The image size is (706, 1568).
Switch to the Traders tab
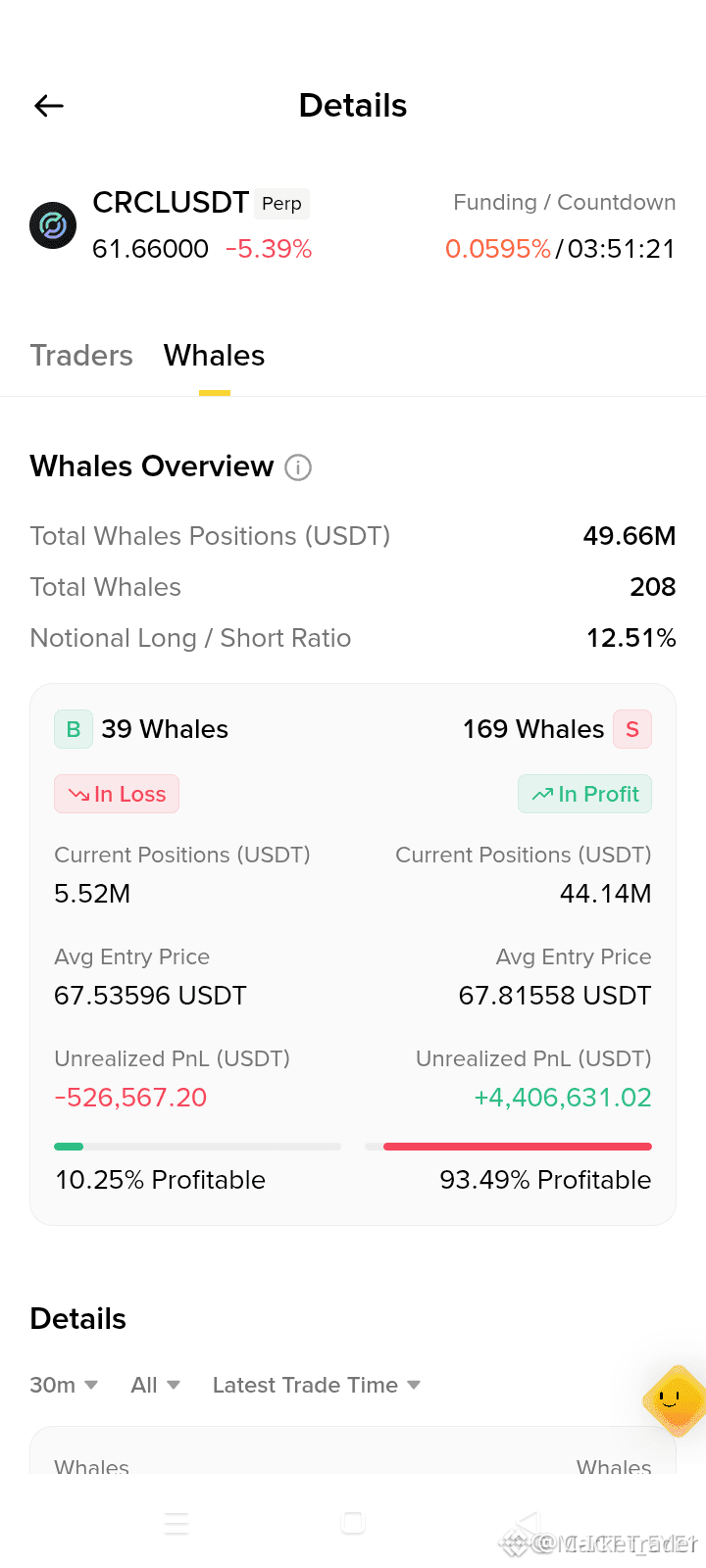81,355
